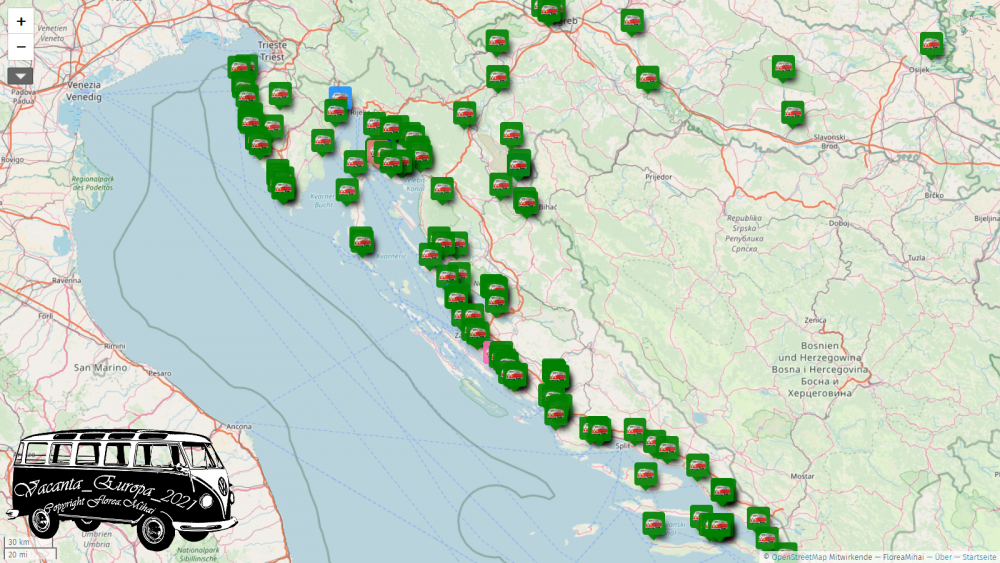Open the camper marker beside Bihać label
This screenshot has height=563, width=1000.
point(526,204)
